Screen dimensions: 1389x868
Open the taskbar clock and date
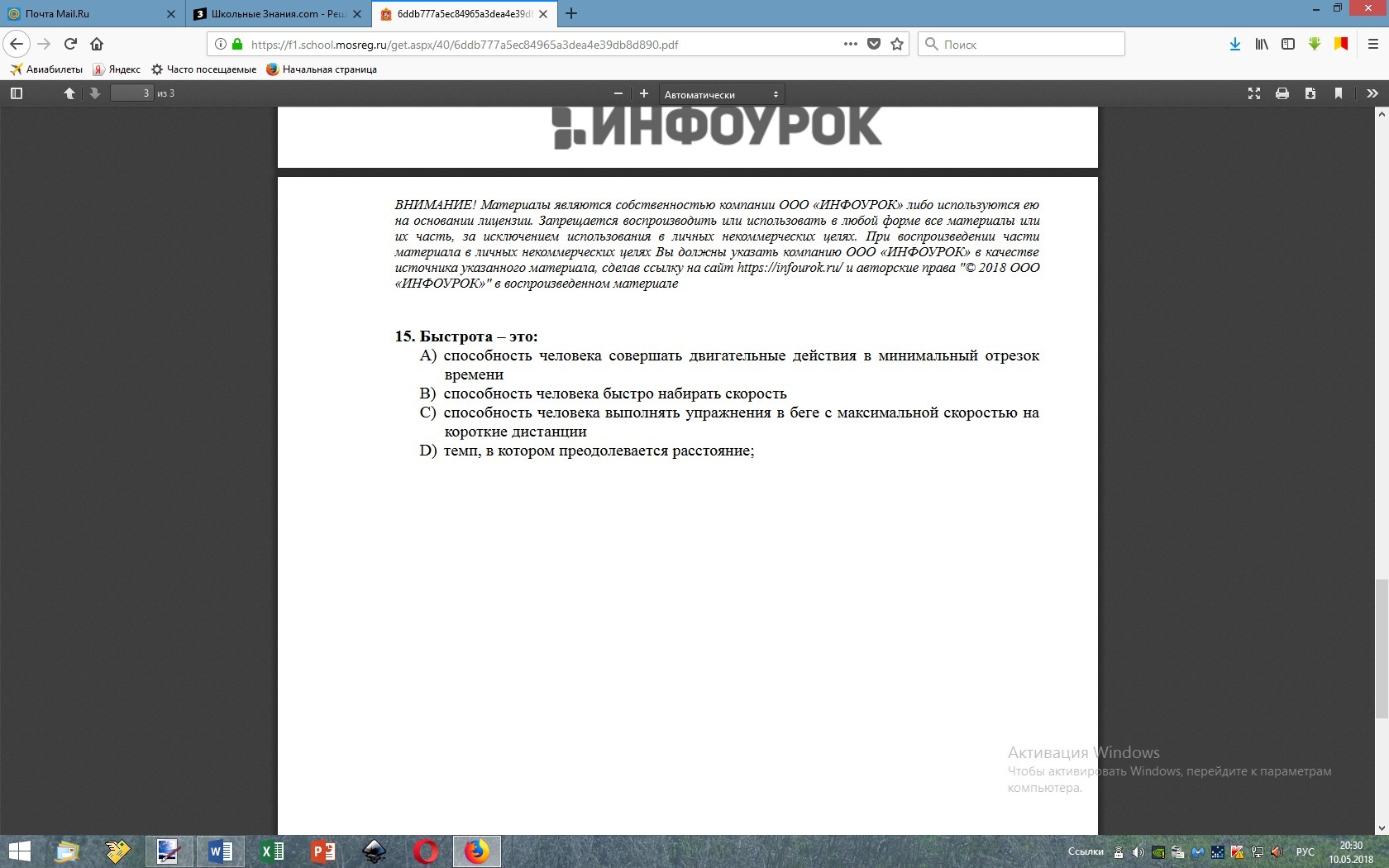tap(1351, 852)
